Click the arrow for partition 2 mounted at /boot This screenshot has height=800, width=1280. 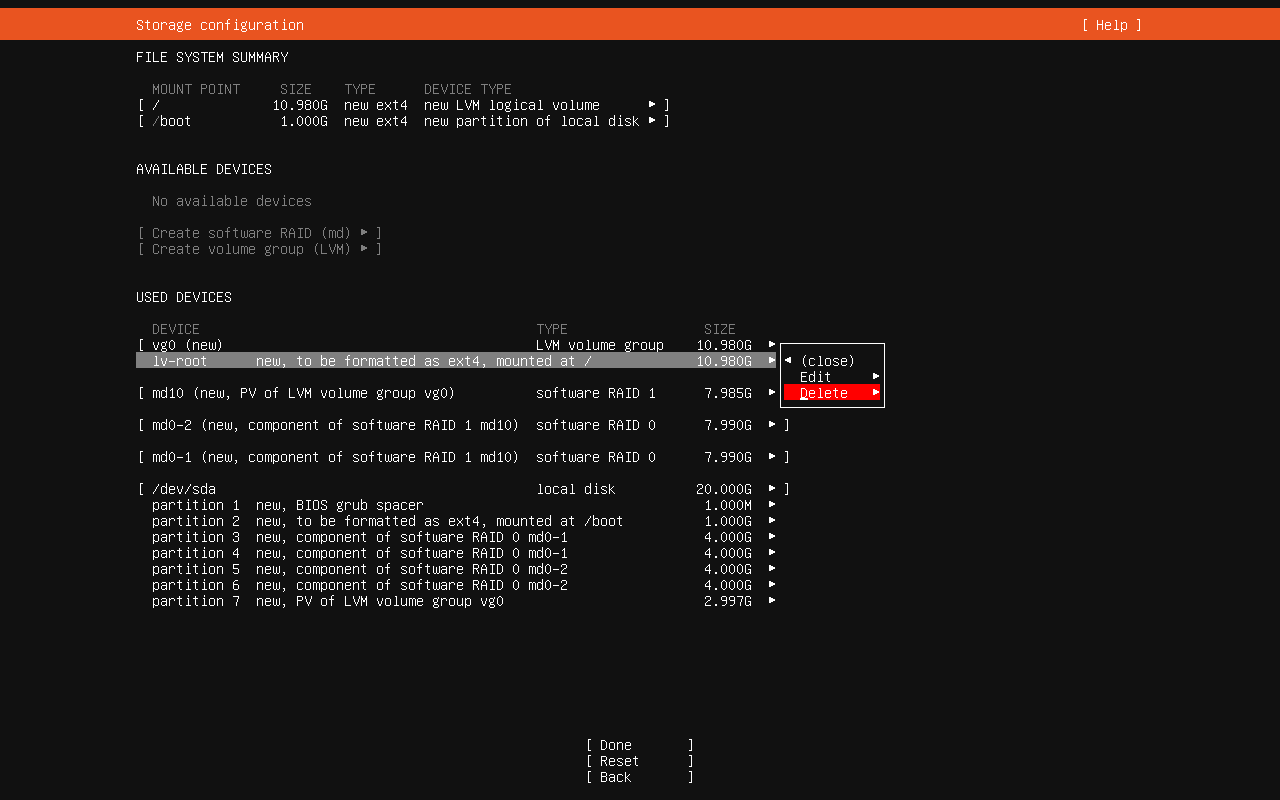point(772,521)
